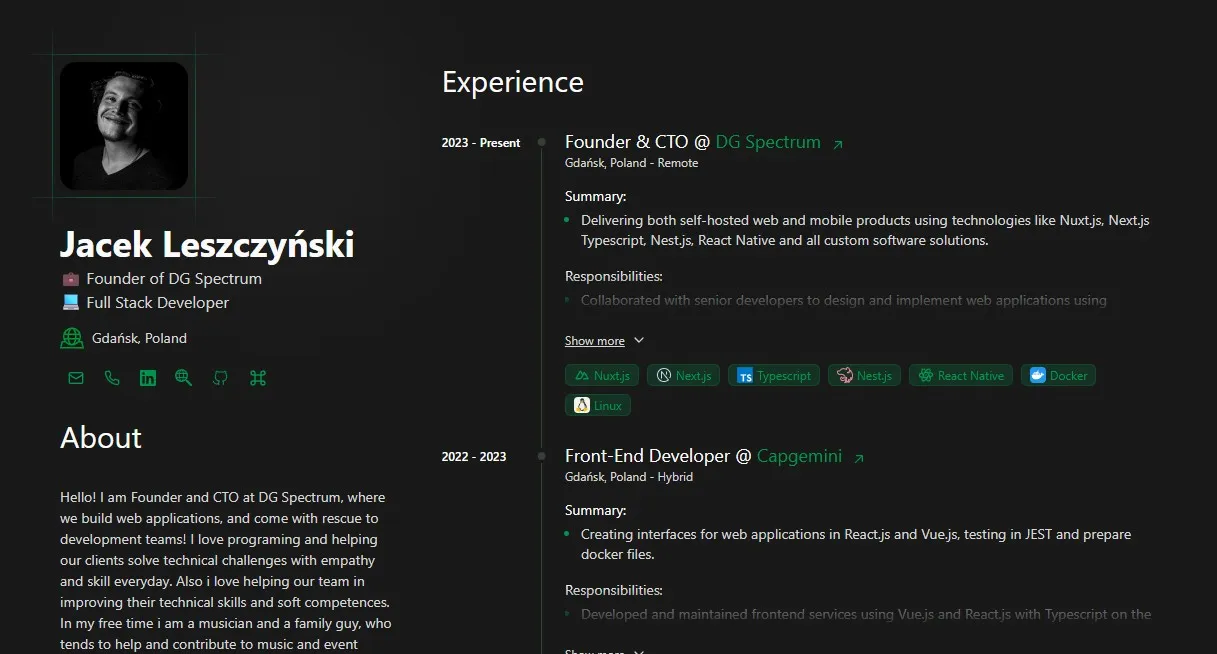Click the command symbol icon
Screen dimensions: 1217x654
[x=256, y=377]
